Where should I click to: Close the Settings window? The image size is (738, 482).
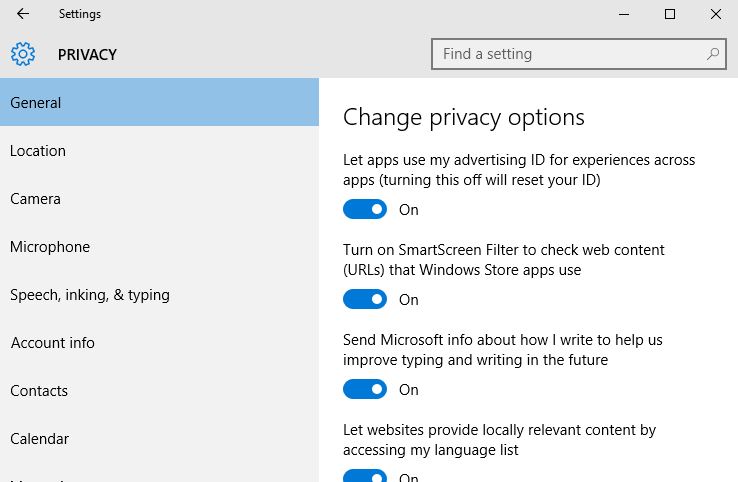tap(715, 14)
